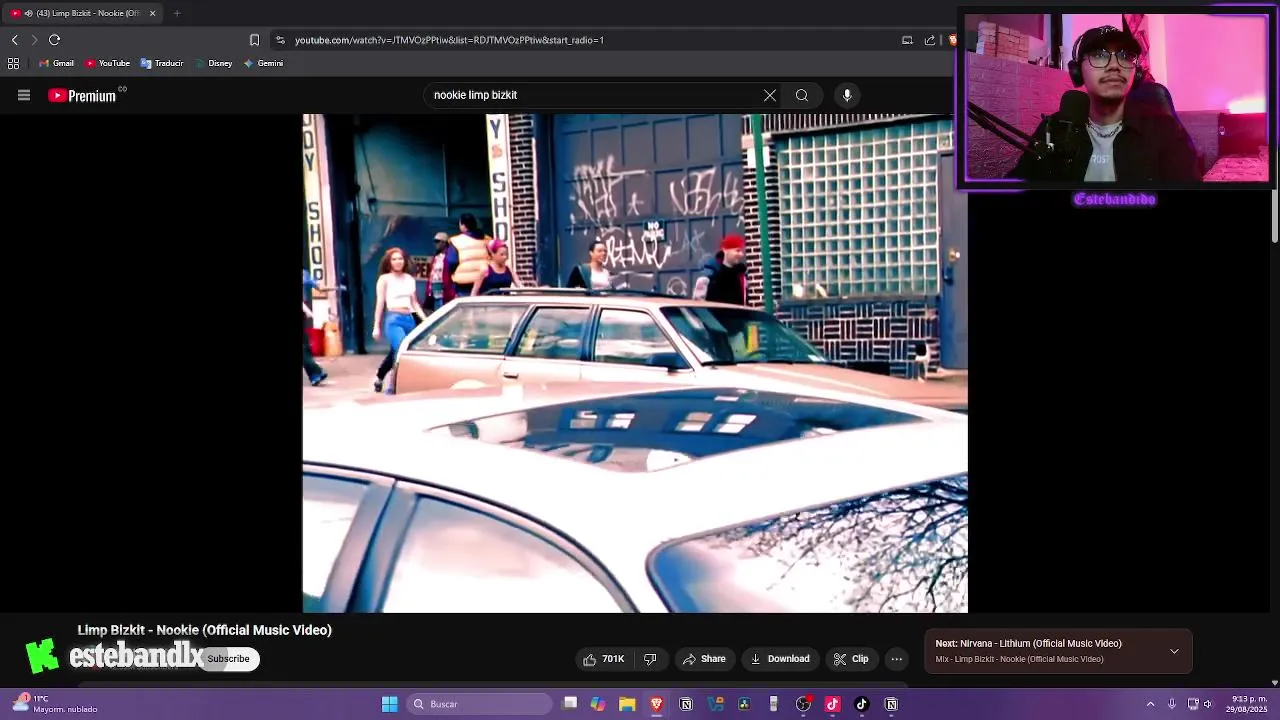This screenshot has width=1280, height=720.
Task: Close the Limp Bizkit browser tab
Action: pos(152,13)
